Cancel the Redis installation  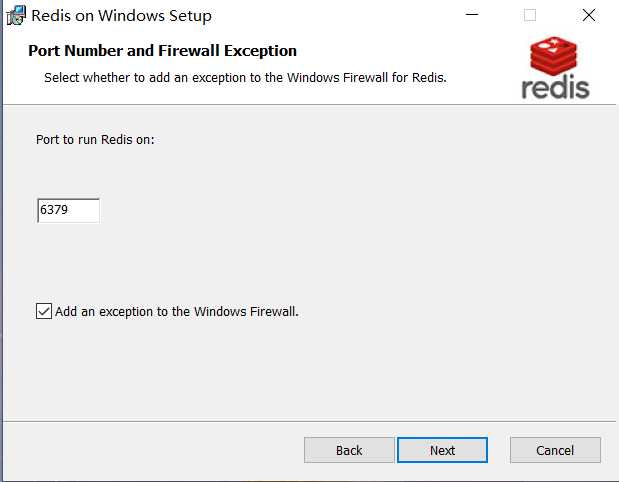point(555,450)
